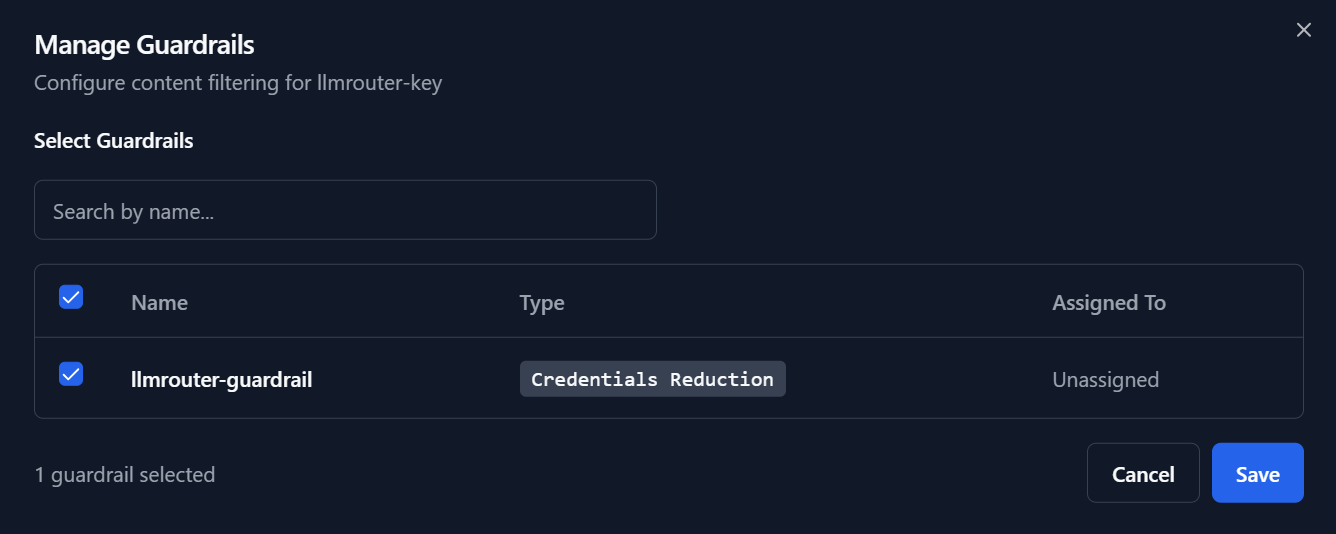The image size is (1336, 534).
Task: Click the Name column header
Action: click(159, 303)
